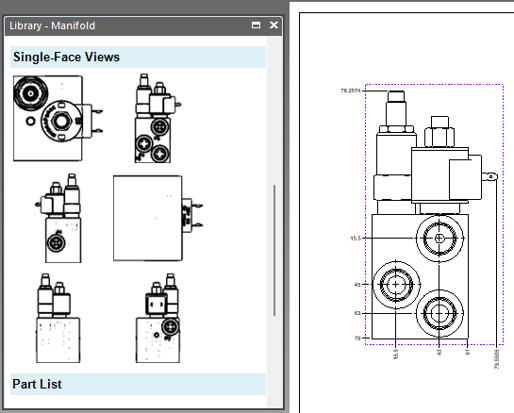Click the 43 dimension below drawing

pos(439,352)
